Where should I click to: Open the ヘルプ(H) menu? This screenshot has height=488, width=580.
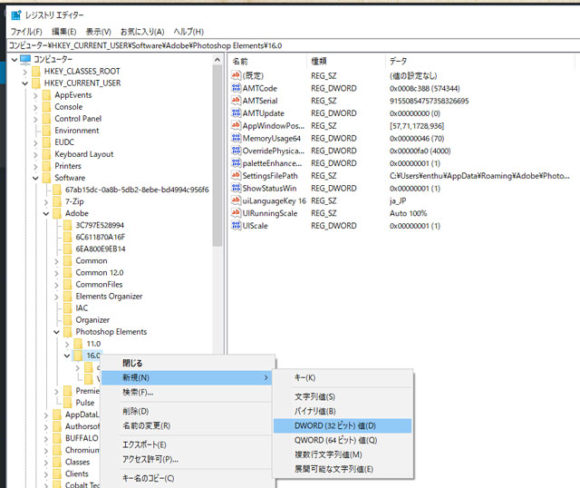pos(189,31)
